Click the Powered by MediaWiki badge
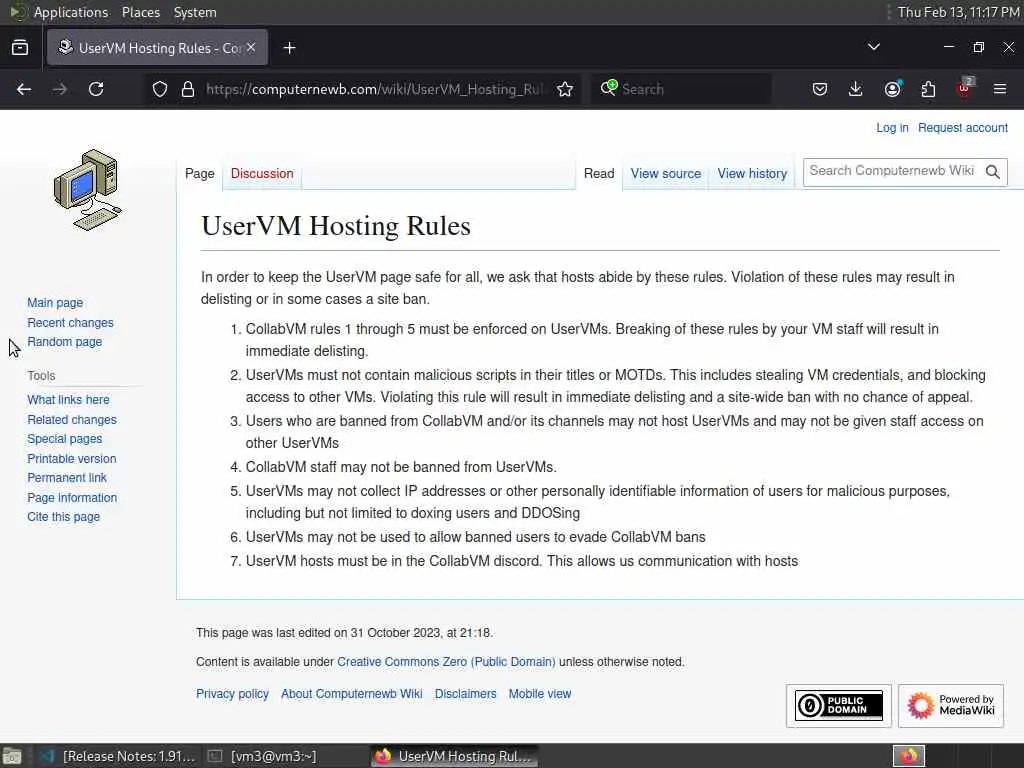This screenshot has width=1024, height=768. coord(951,706)
